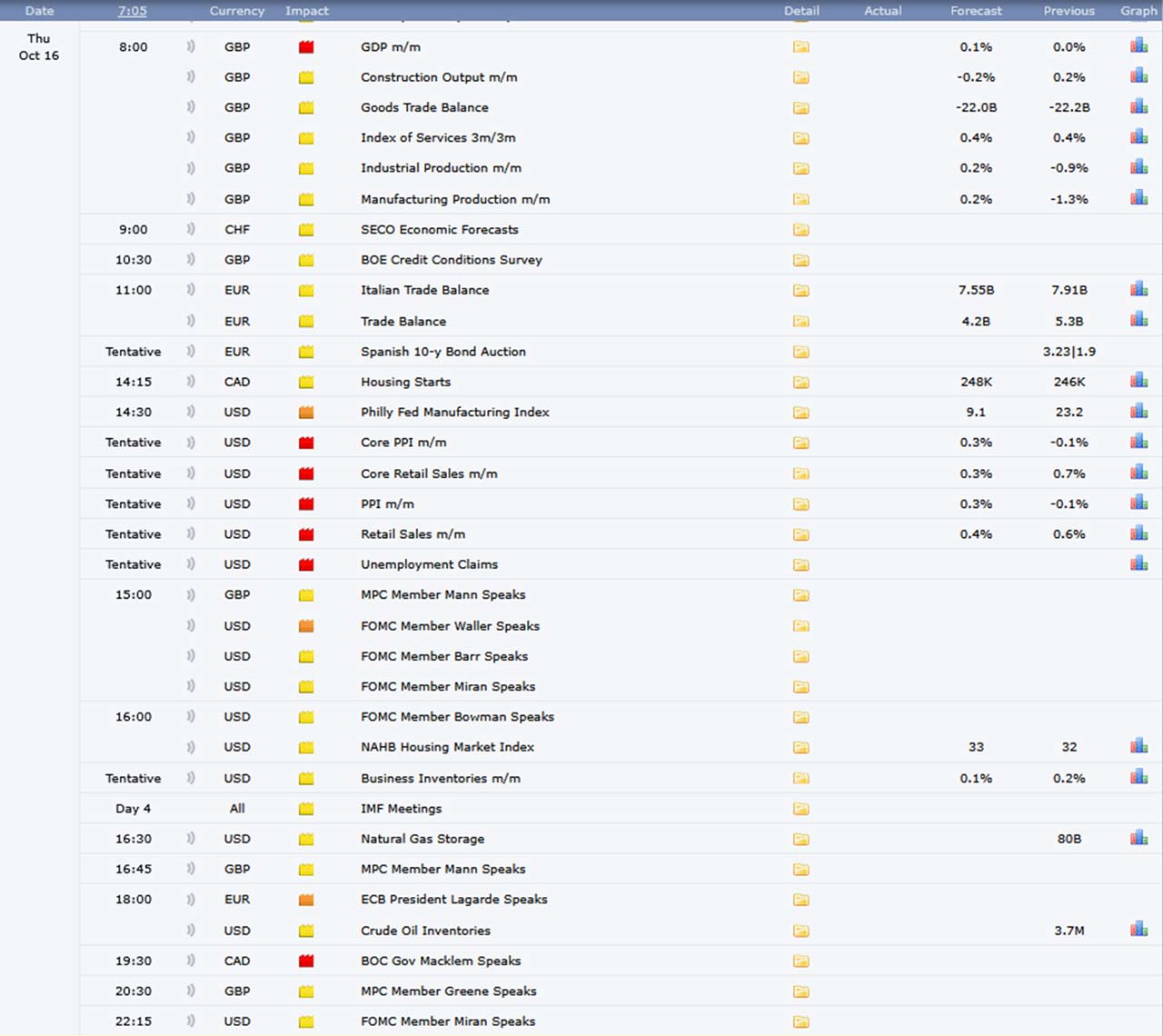Click the FOMC Member Waller Speaks event
The height and width of the screenshot is (1036, 1163).
pyautogui.click(x=450, y=626)
